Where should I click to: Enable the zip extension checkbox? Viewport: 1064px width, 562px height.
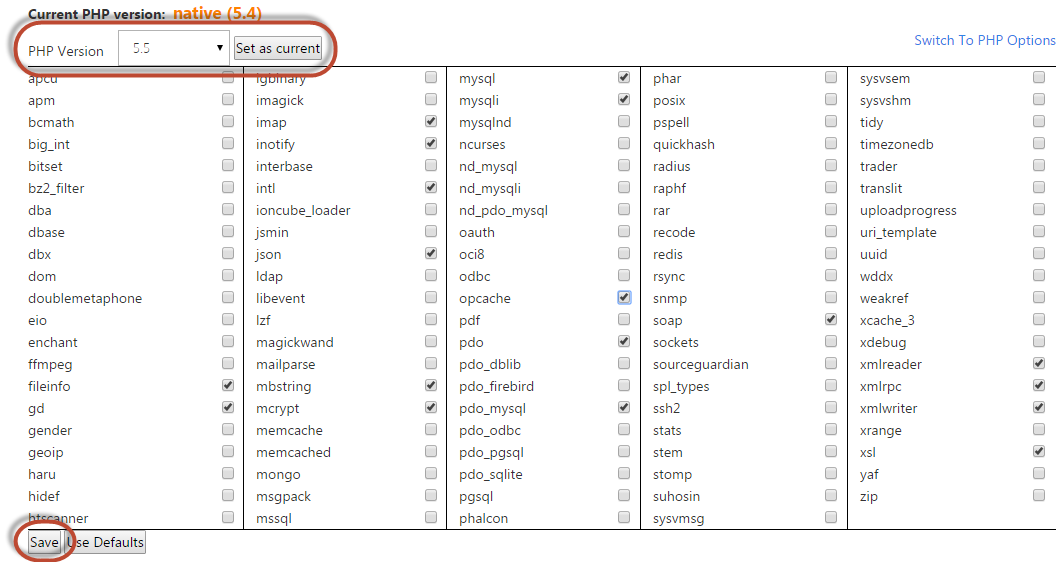[1039, 495]
